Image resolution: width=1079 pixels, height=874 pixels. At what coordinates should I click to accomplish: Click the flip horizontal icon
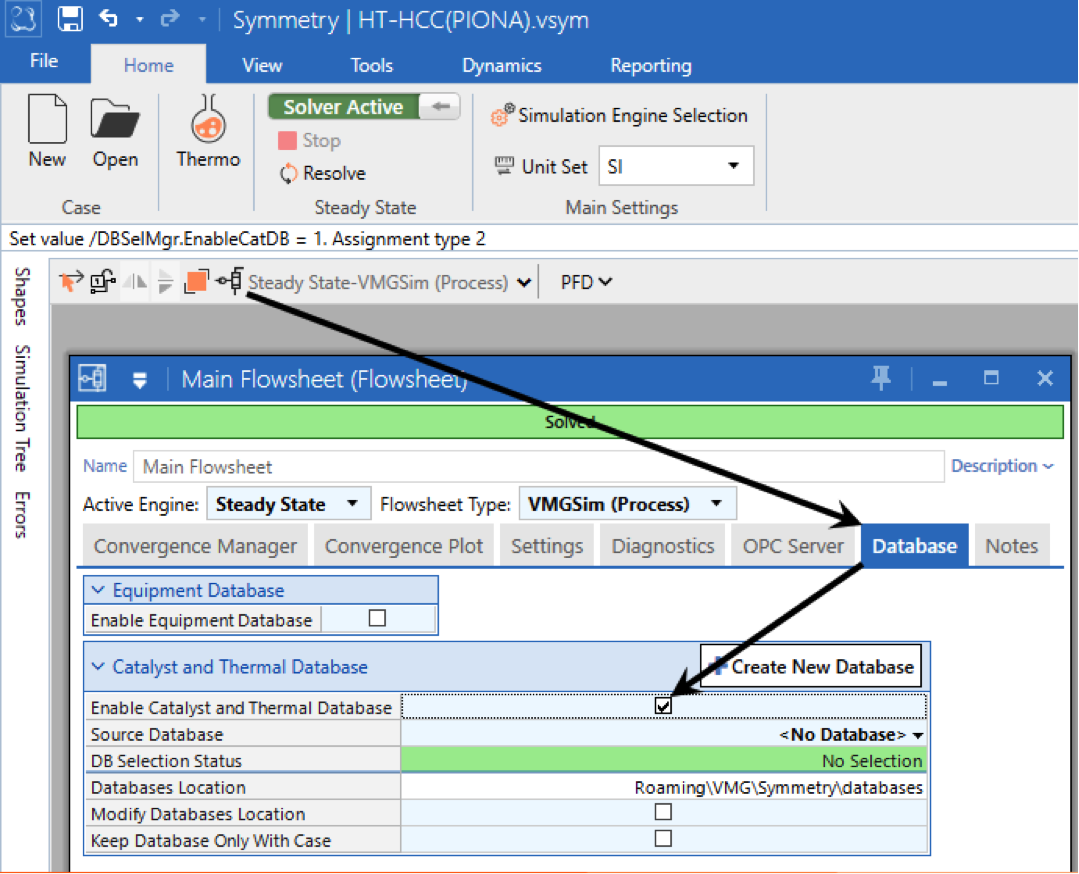pyautogui.click(x=135, y=281)
